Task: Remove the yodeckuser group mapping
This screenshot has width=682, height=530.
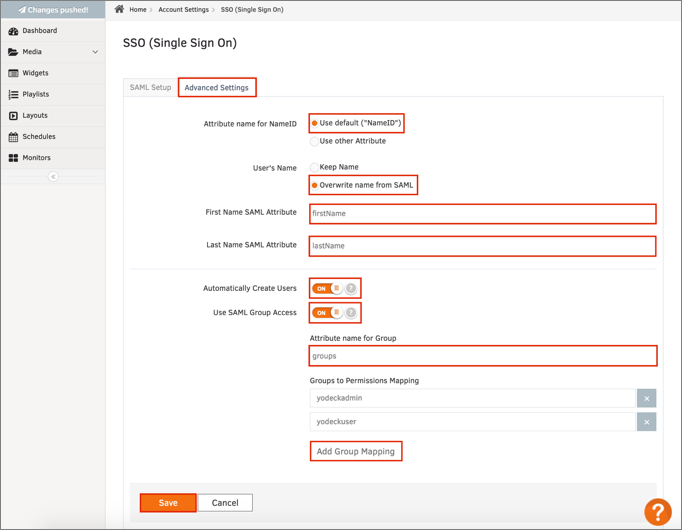Action: (x=646, y=423)
